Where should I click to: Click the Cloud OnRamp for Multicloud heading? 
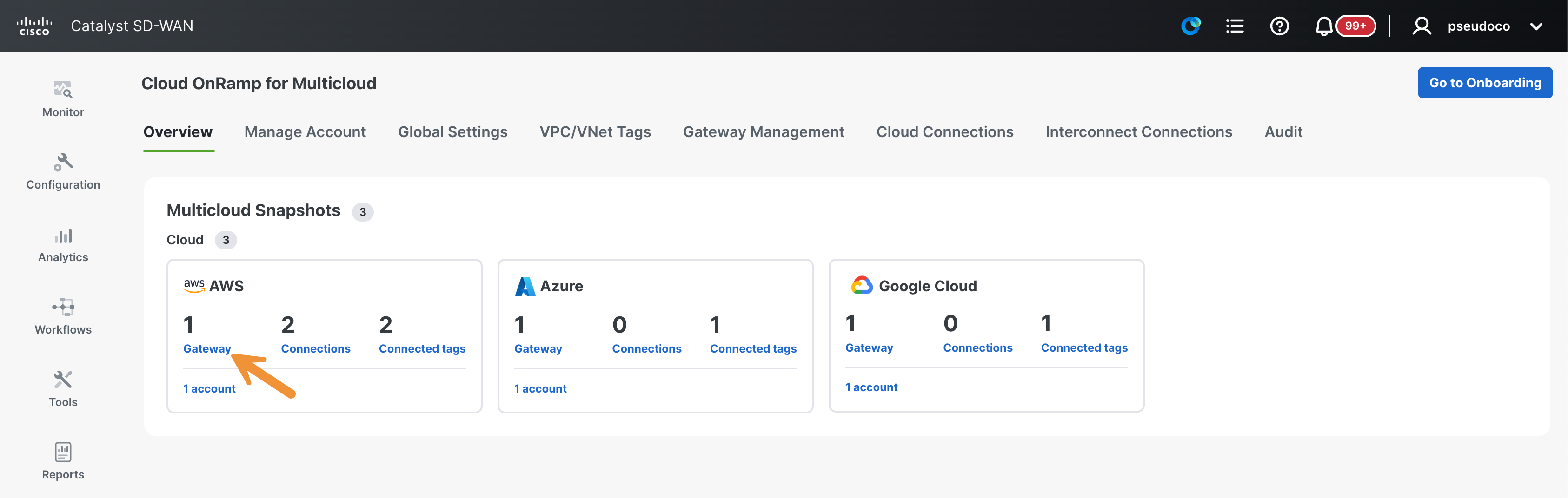259,83
